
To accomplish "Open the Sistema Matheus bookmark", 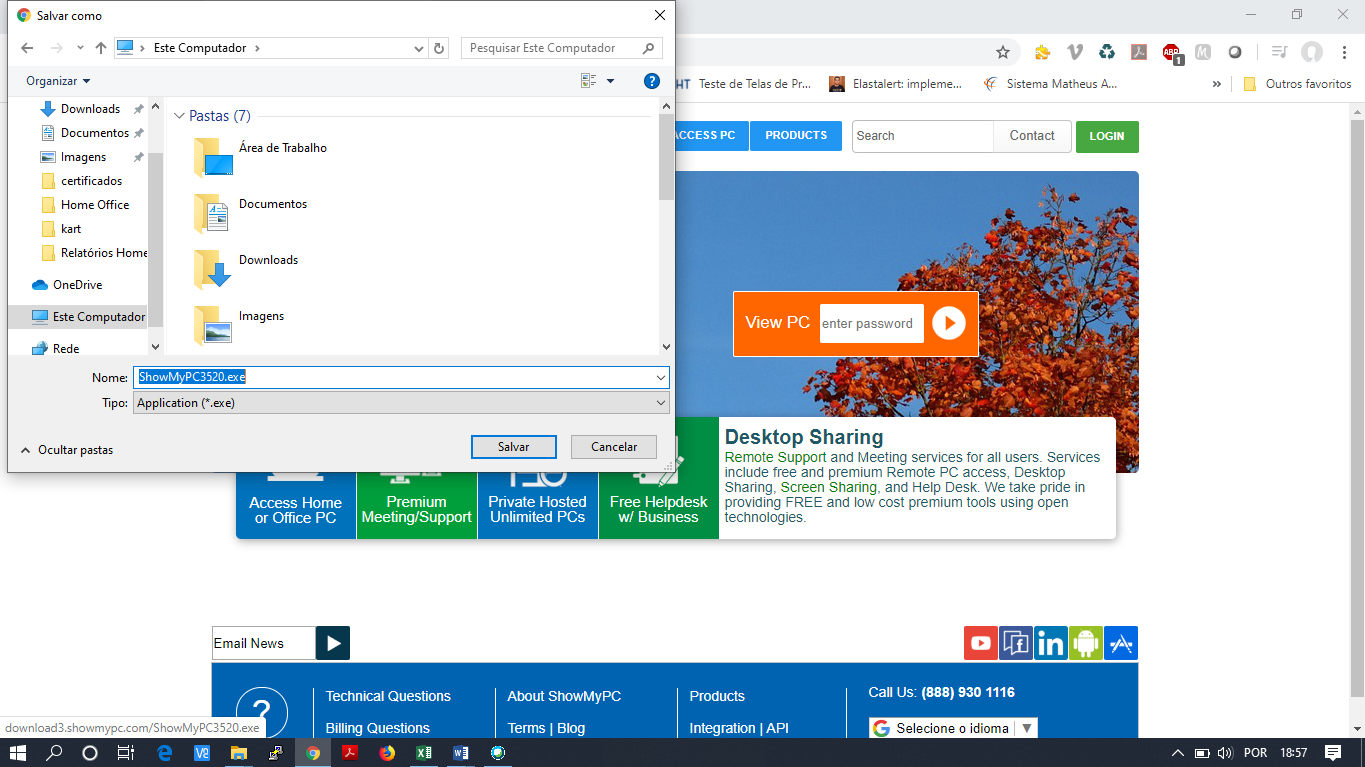I will coord(1050,84).
